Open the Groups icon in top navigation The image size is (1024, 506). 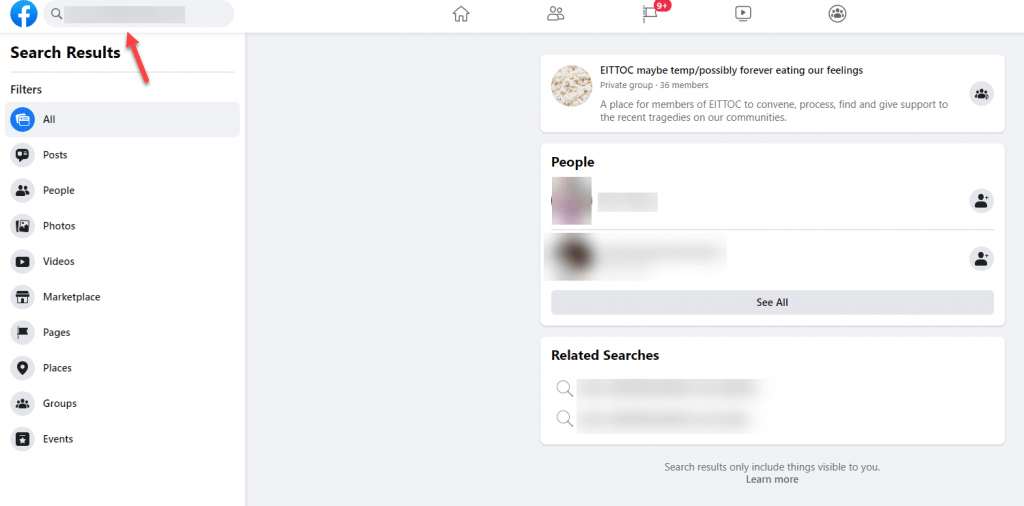click(x=837, y=14)
